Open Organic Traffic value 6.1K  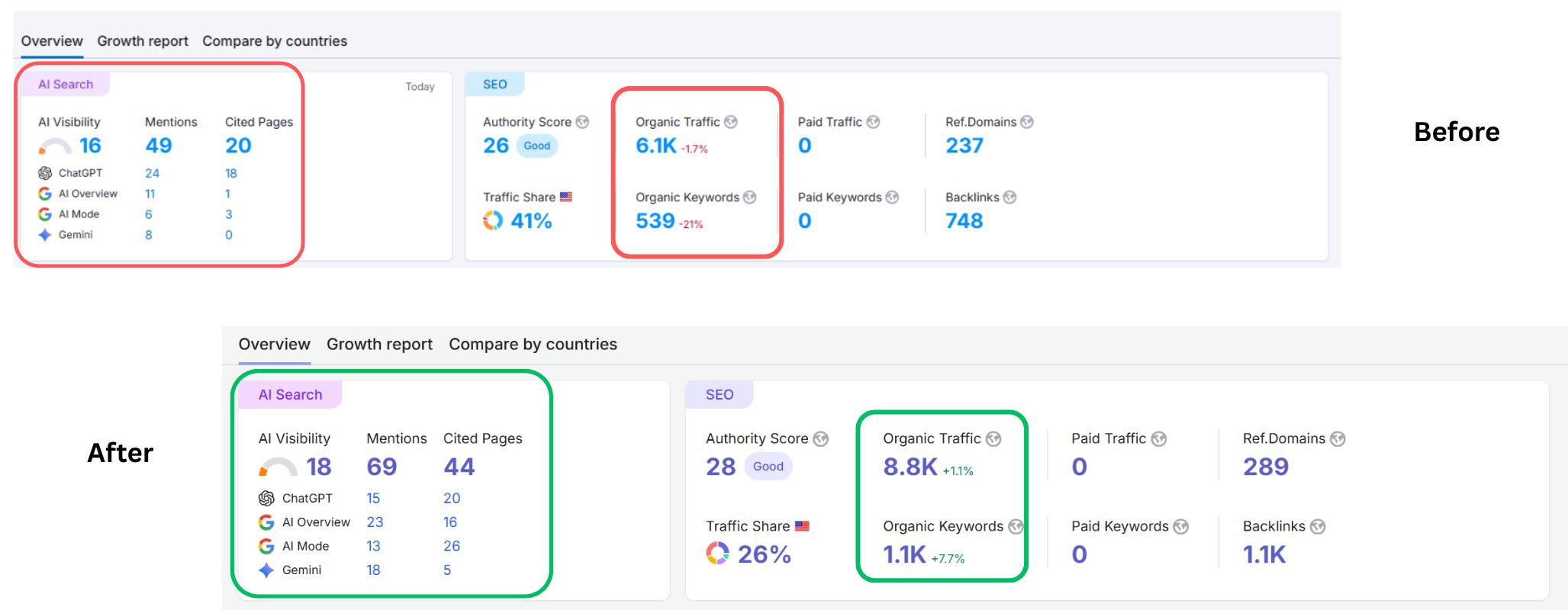[656, 146]
